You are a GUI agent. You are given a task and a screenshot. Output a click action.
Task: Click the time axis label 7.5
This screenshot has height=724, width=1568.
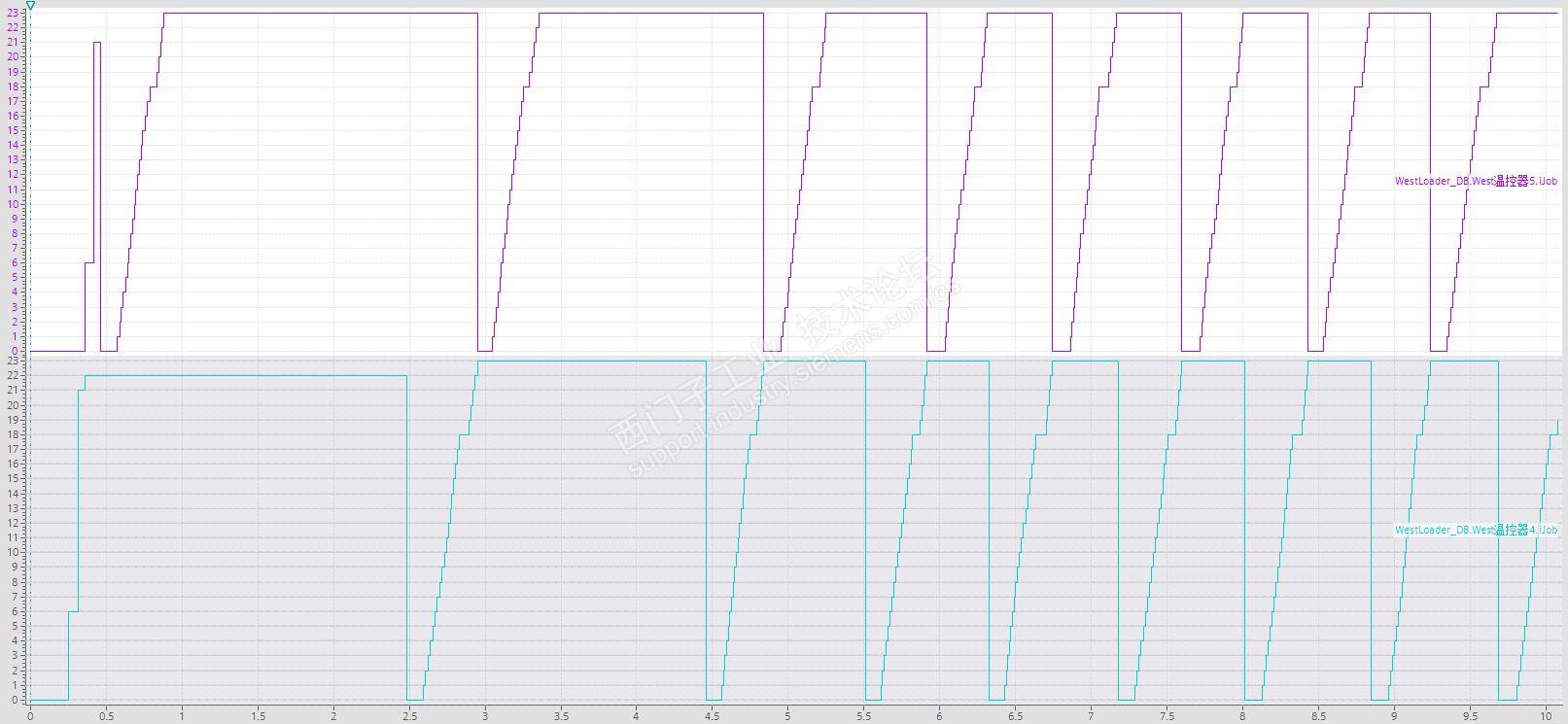click(1167, 716)
